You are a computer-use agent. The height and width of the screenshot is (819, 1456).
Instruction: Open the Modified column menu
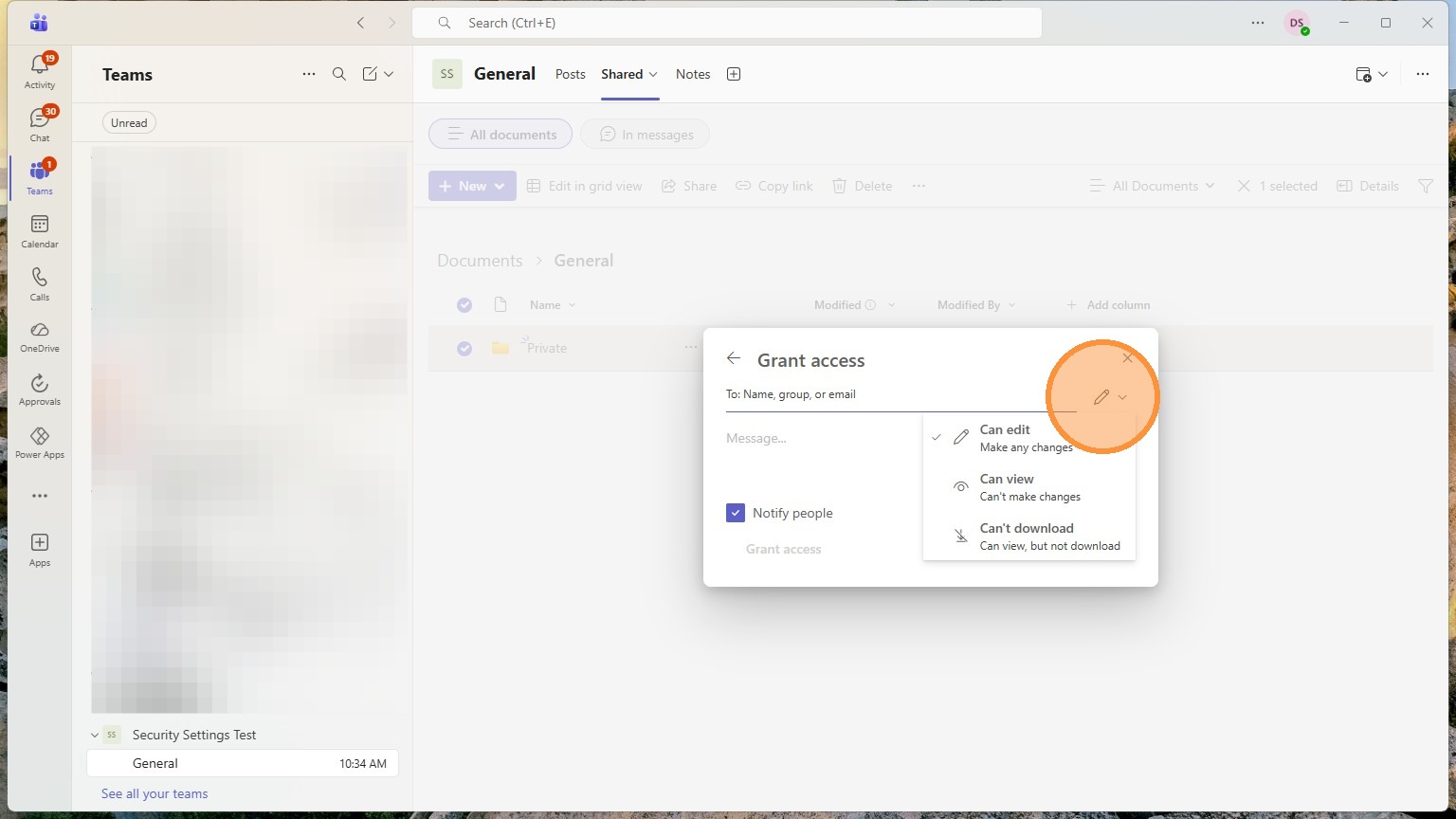click(x=854, y=304)
